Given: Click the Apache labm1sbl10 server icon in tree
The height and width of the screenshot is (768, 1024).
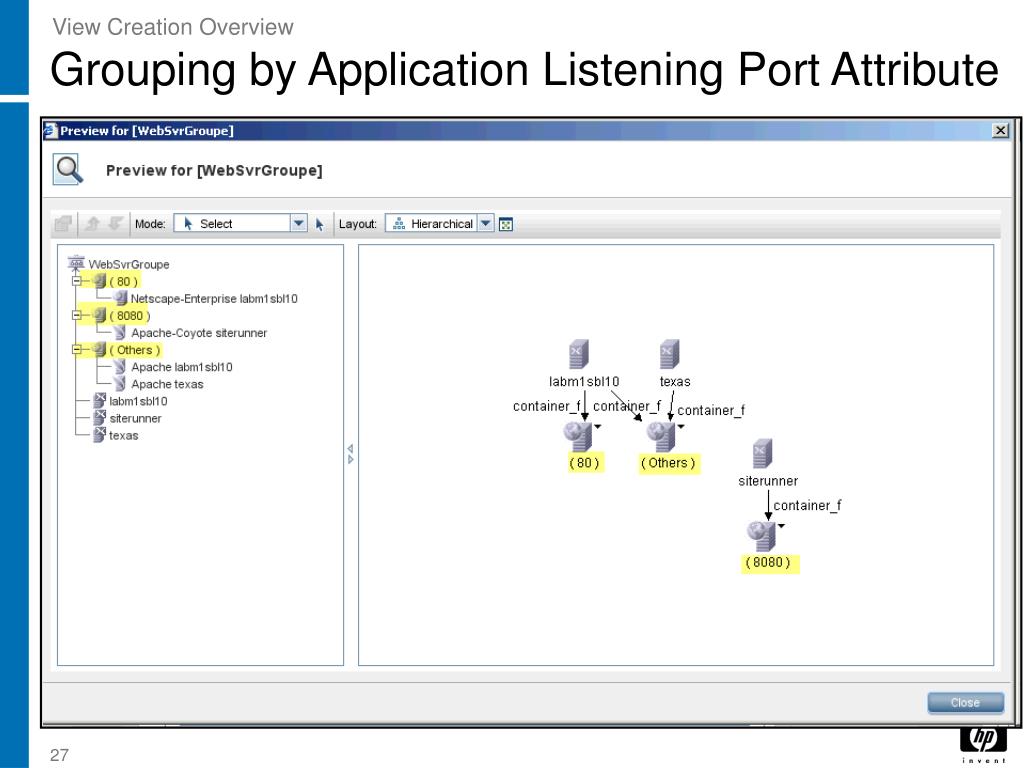Looking at the screenshot, I should click(120, 366).
